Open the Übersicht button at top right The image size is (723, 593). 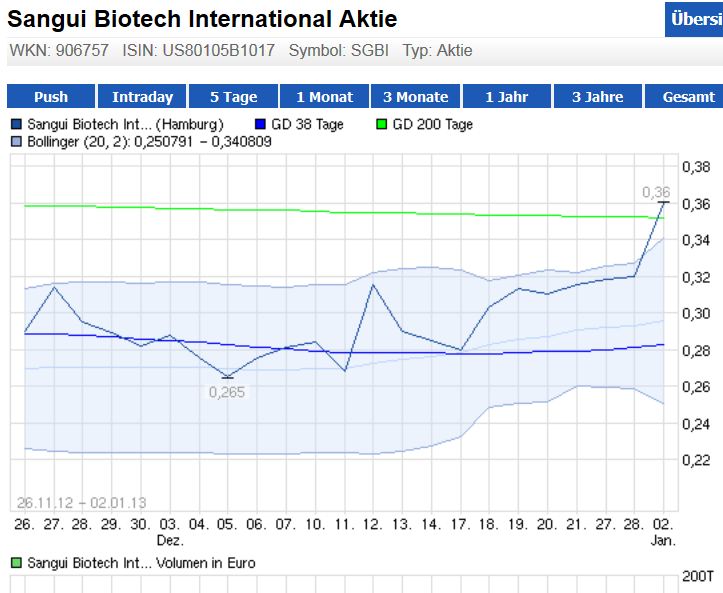click(x=694, y=20)
